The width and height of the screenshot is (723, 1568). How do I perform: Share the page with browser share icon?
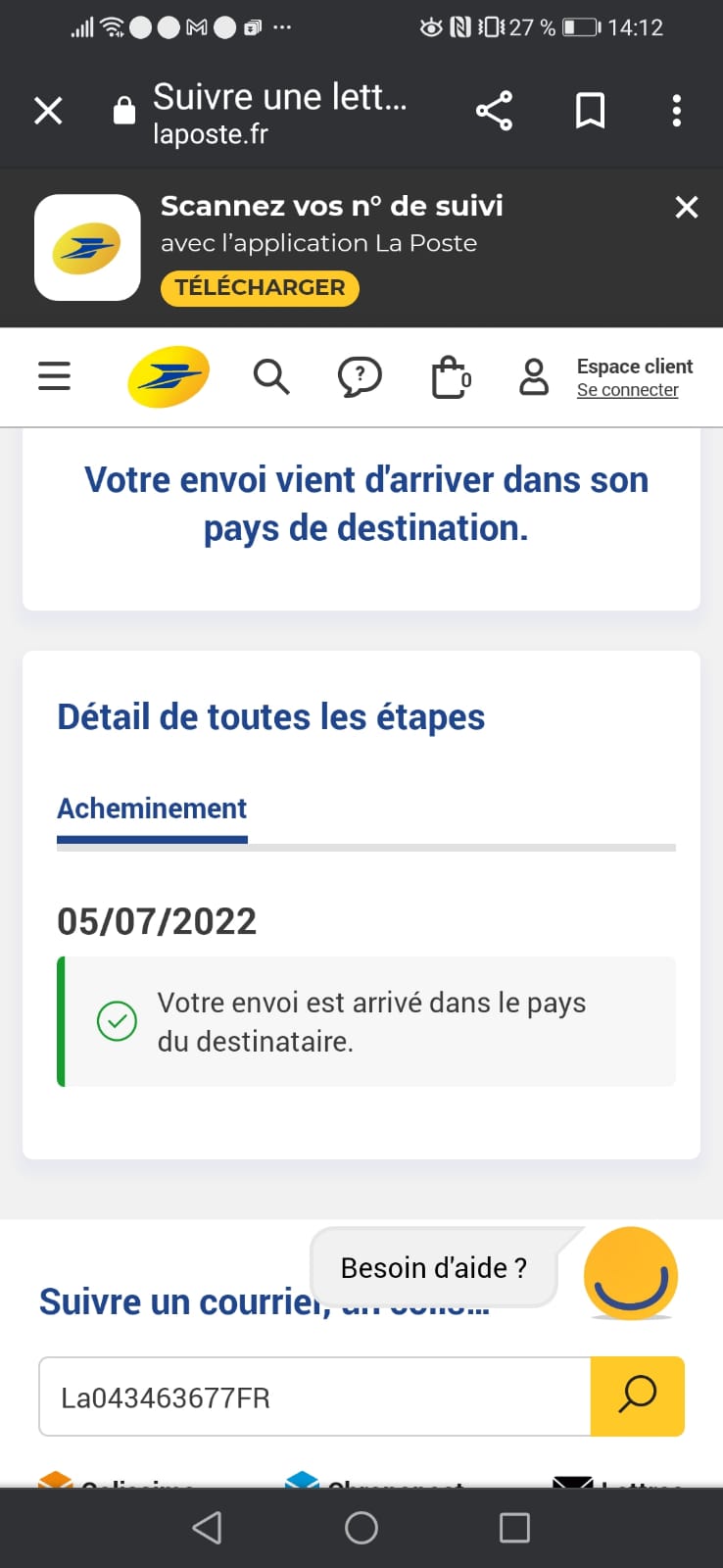click(x=494, y=111)
